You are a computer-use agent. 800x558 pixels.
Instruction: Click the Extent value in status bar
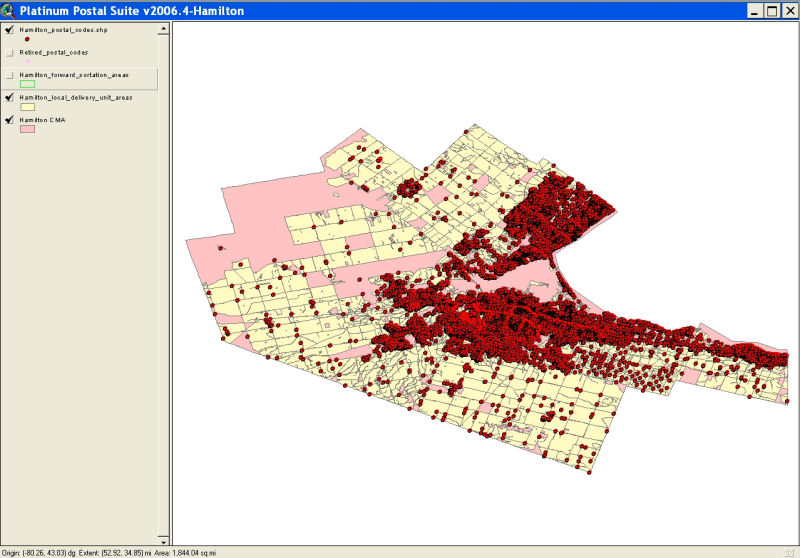(115, 553)
